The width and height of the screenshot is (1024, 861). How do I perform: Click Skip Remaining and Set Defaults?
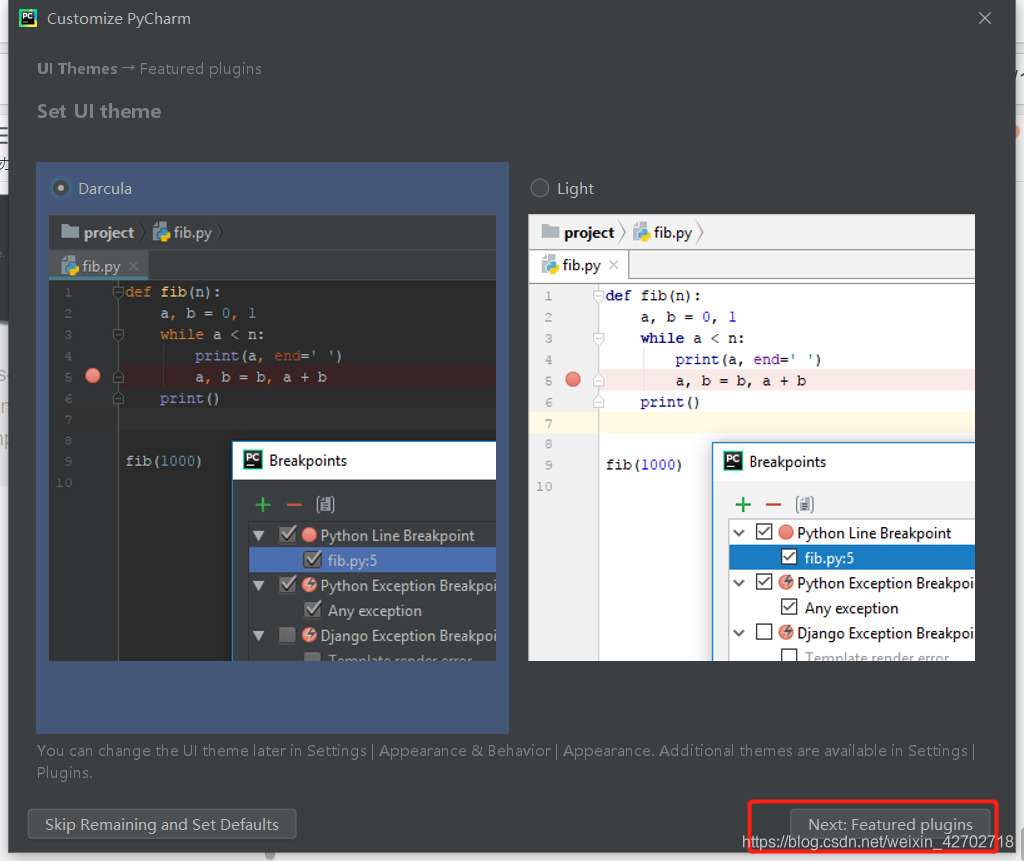(162, 824)
